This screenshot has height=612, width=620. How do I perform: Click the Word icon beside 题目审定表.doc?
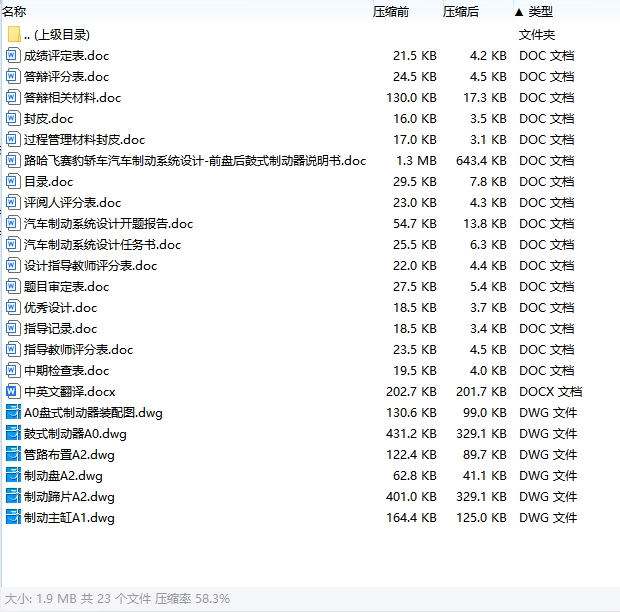tap(12, 286)
